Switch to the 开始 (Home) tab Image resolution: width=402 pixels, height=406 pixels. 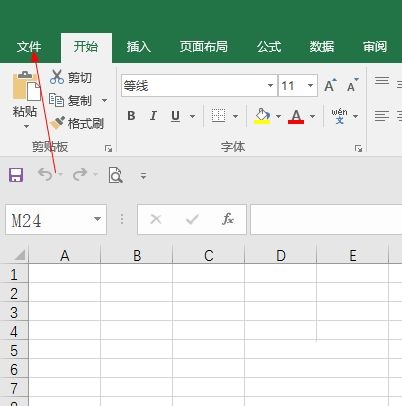pyautogui.click(x=86, y=47)
